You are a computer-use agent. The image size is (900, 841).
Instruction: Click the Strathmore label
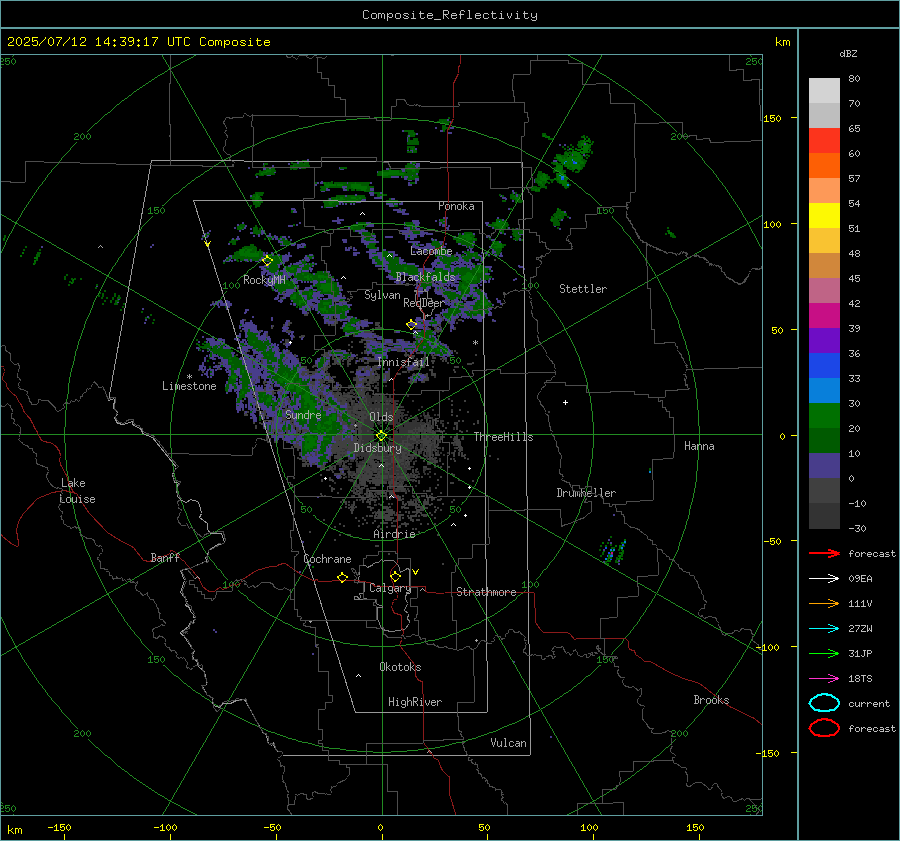point(486,592)
